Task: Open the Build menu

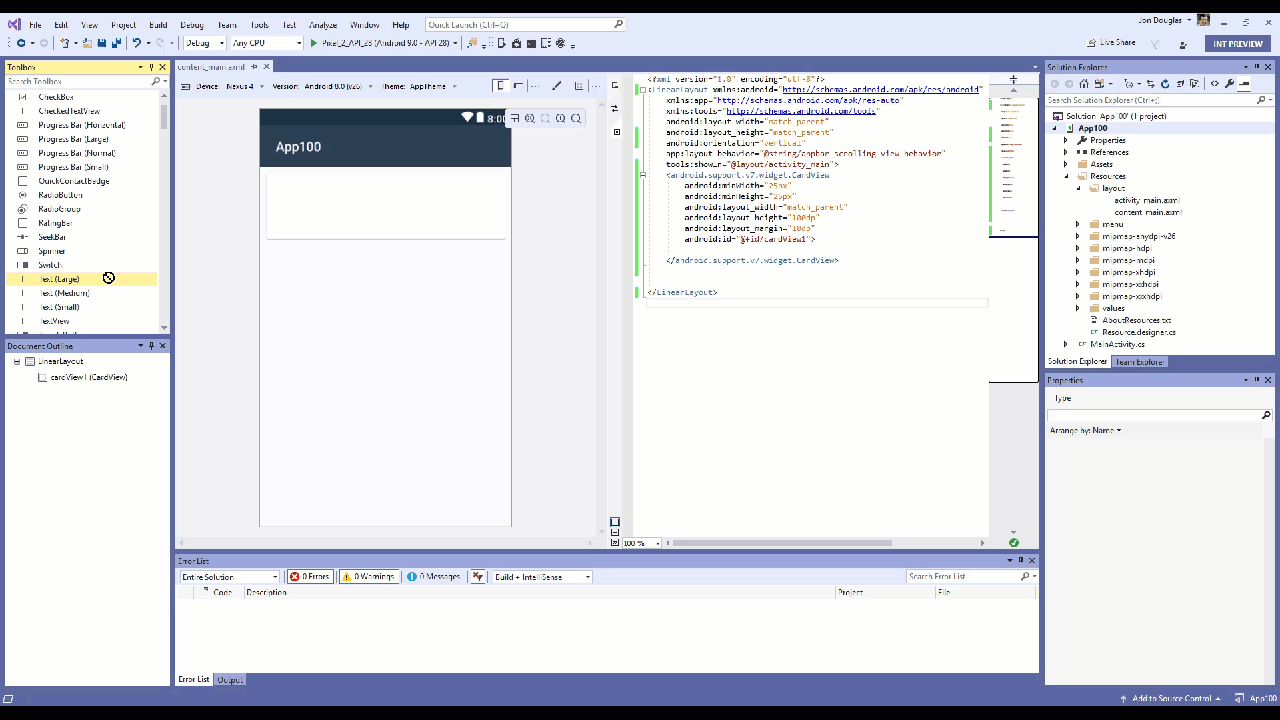Action: click(157, 25)
